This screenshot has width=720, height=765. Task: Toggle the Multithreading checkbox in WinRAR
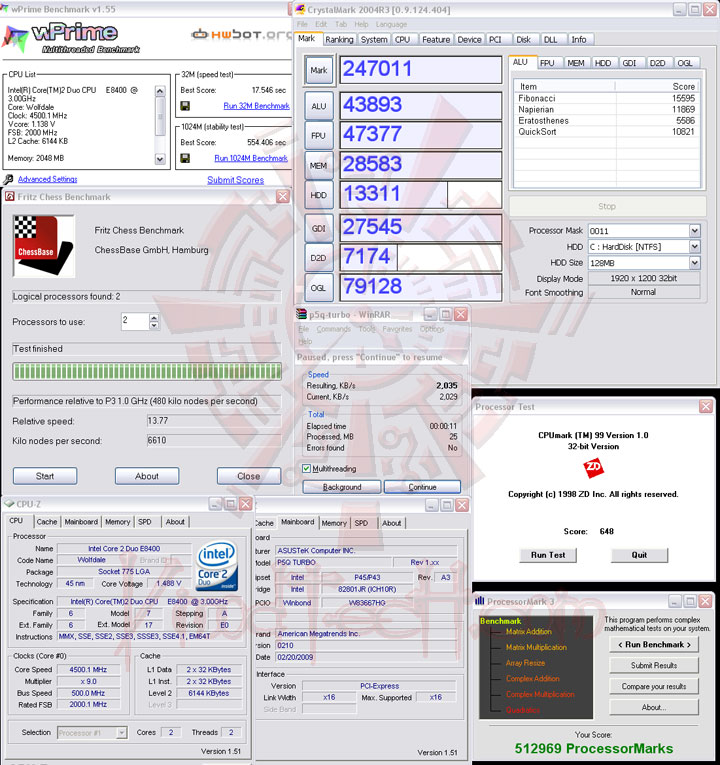[306, 468]
